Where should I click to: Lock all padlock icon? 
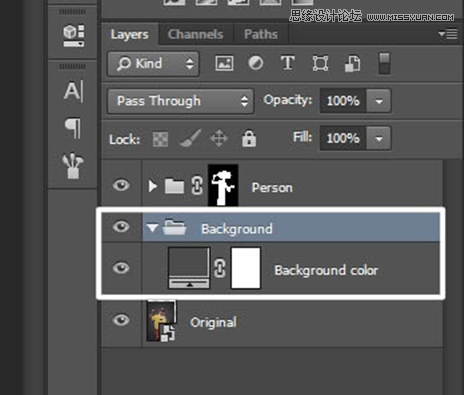pyautogui.click(x=249, y=138)
